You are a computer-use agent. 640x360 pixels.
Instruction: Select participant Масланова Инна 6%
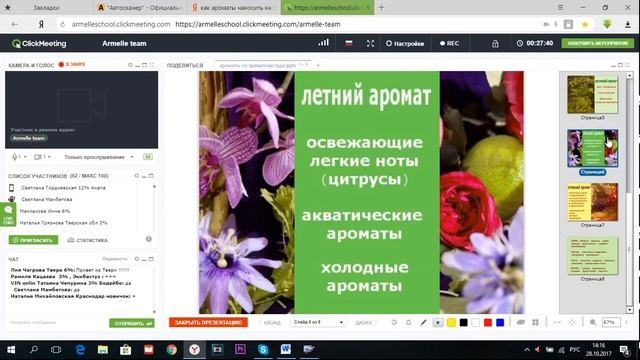pyautogui.click(x=45, y=211)
